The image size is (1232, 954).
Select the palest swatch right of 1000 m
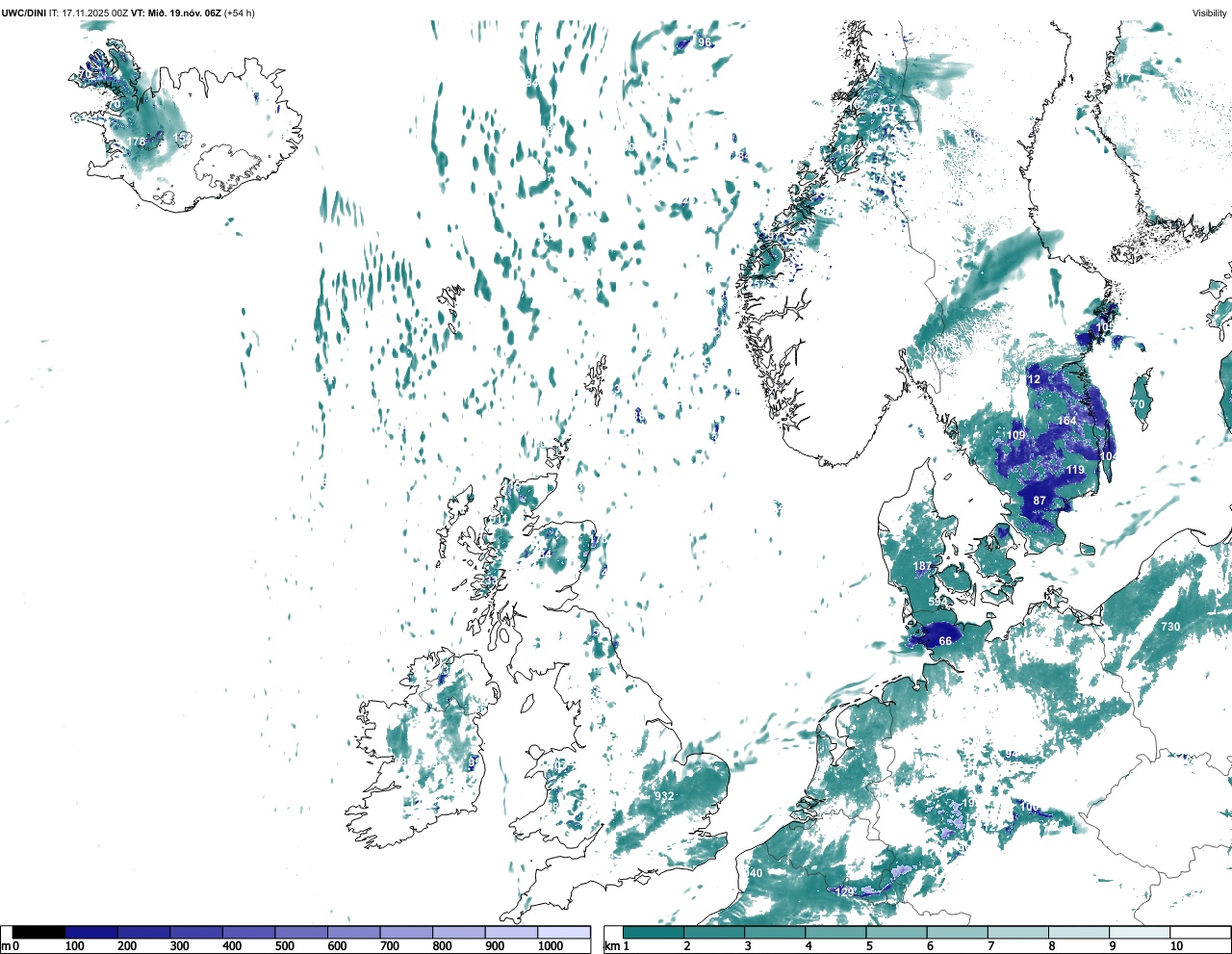click(563, 932)
